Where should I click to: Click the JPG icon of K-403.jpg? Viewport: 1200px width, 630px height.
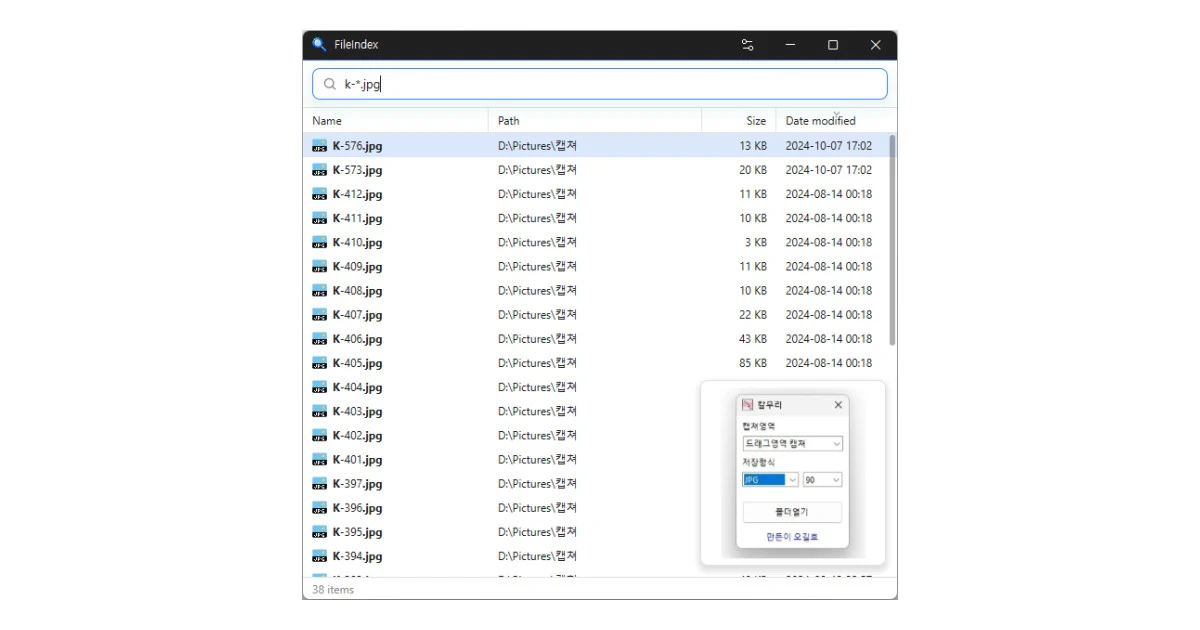coord(320,411)
